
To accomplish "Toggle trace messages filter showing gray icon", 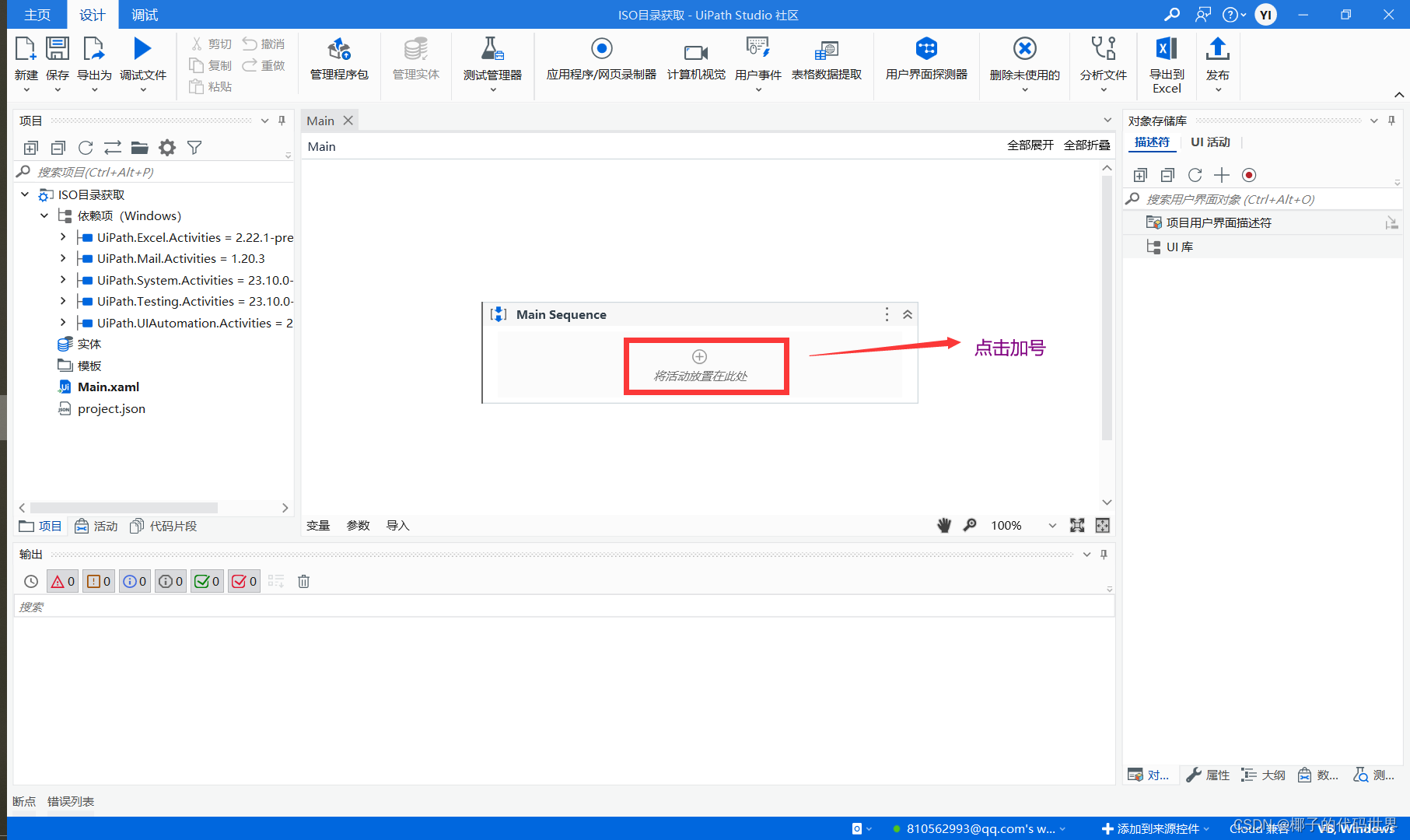I will 171,581.
